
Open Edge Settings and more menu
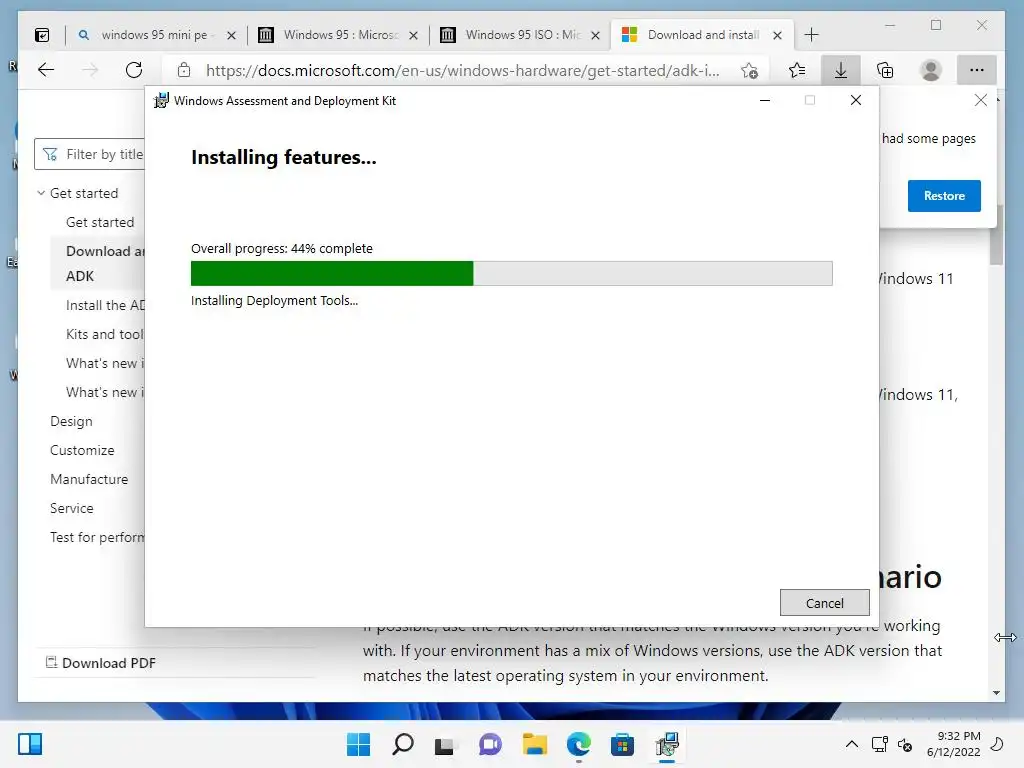976,70
